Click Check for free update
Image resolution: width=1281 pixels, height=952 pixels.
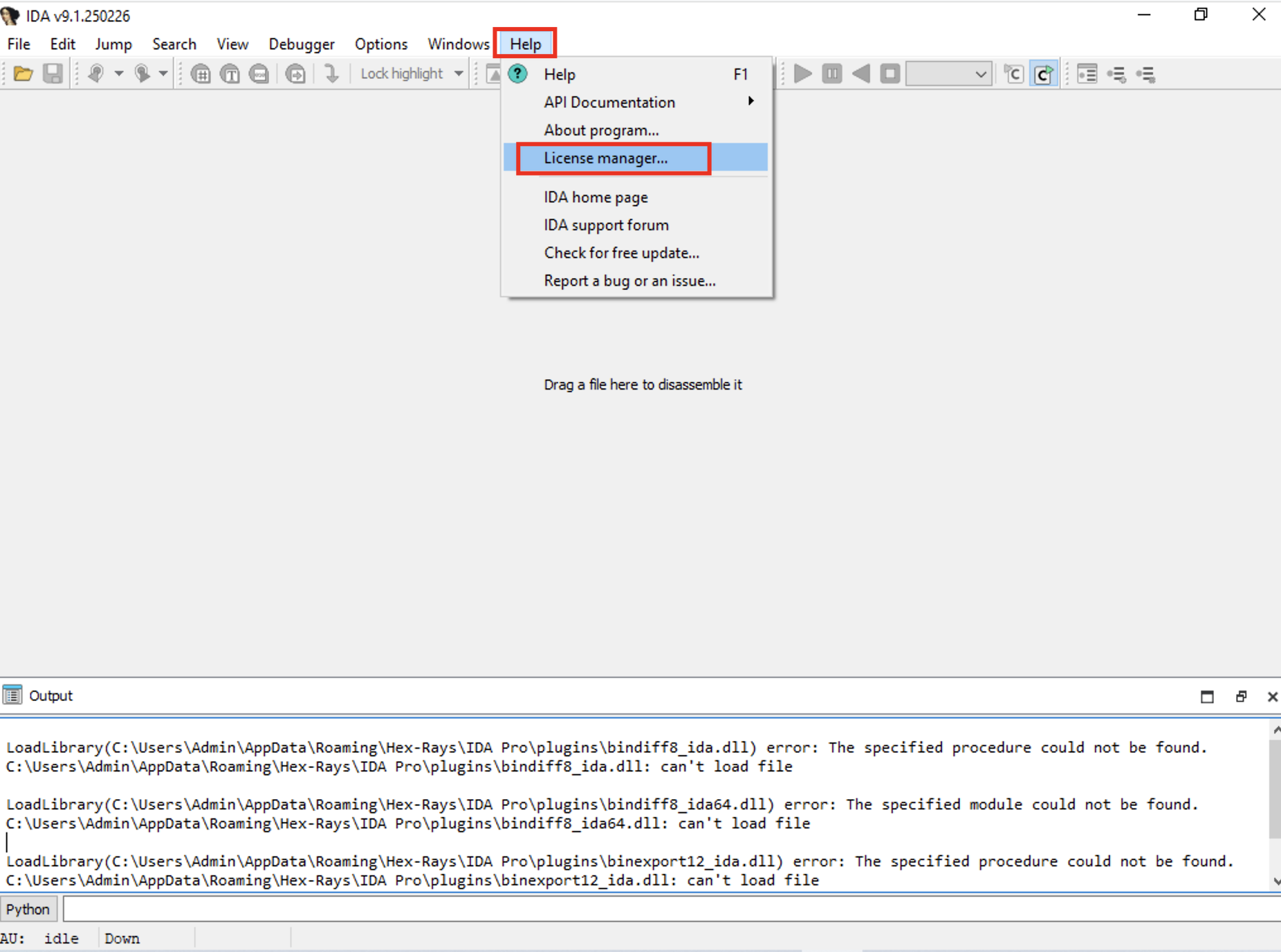click(621, 253)
